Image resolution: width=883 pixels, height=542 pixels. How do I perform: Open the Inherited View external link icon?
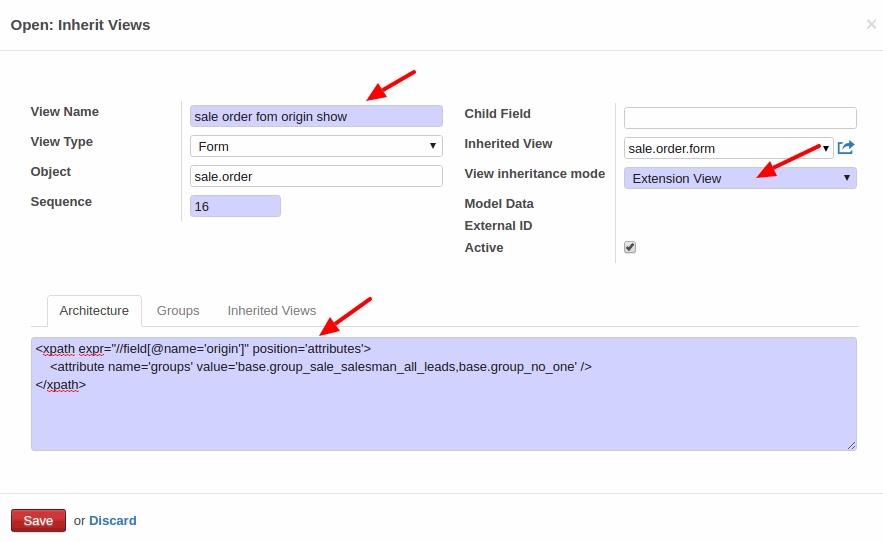point(846,148)
